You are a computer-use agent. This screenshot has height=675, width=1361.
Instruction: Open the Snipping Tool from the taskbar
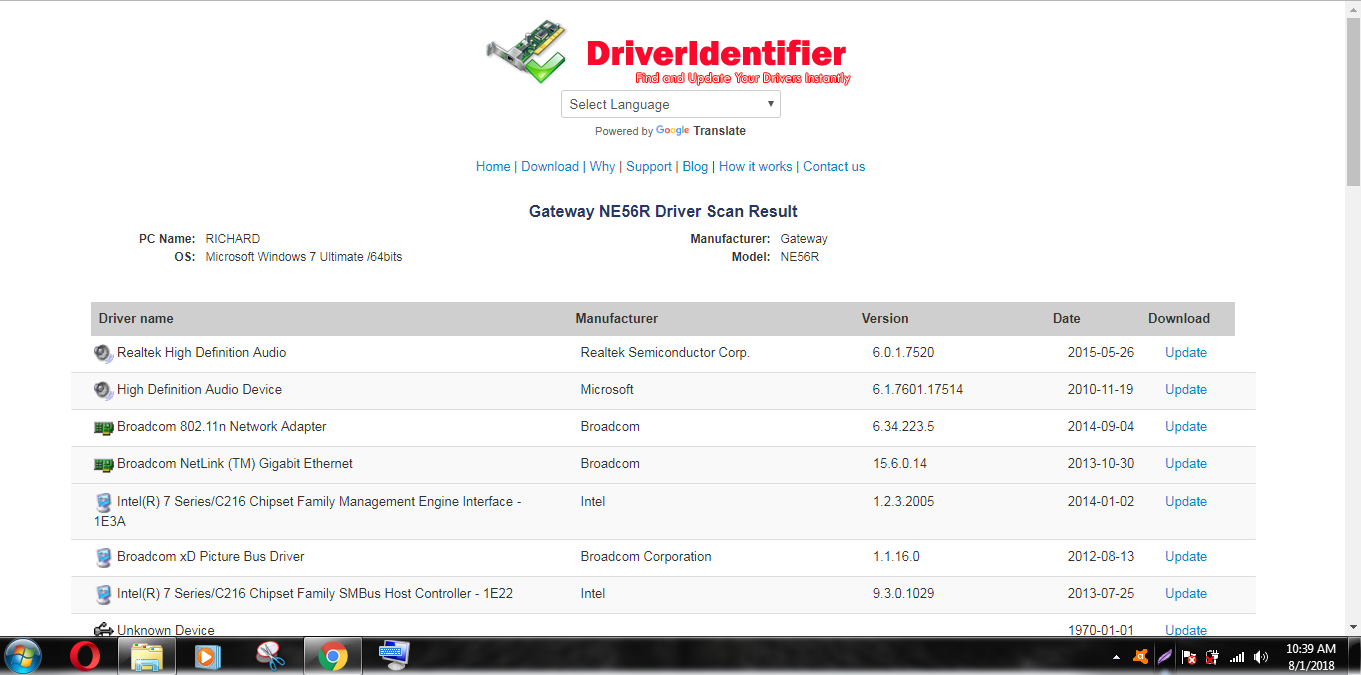pos(270,656)
